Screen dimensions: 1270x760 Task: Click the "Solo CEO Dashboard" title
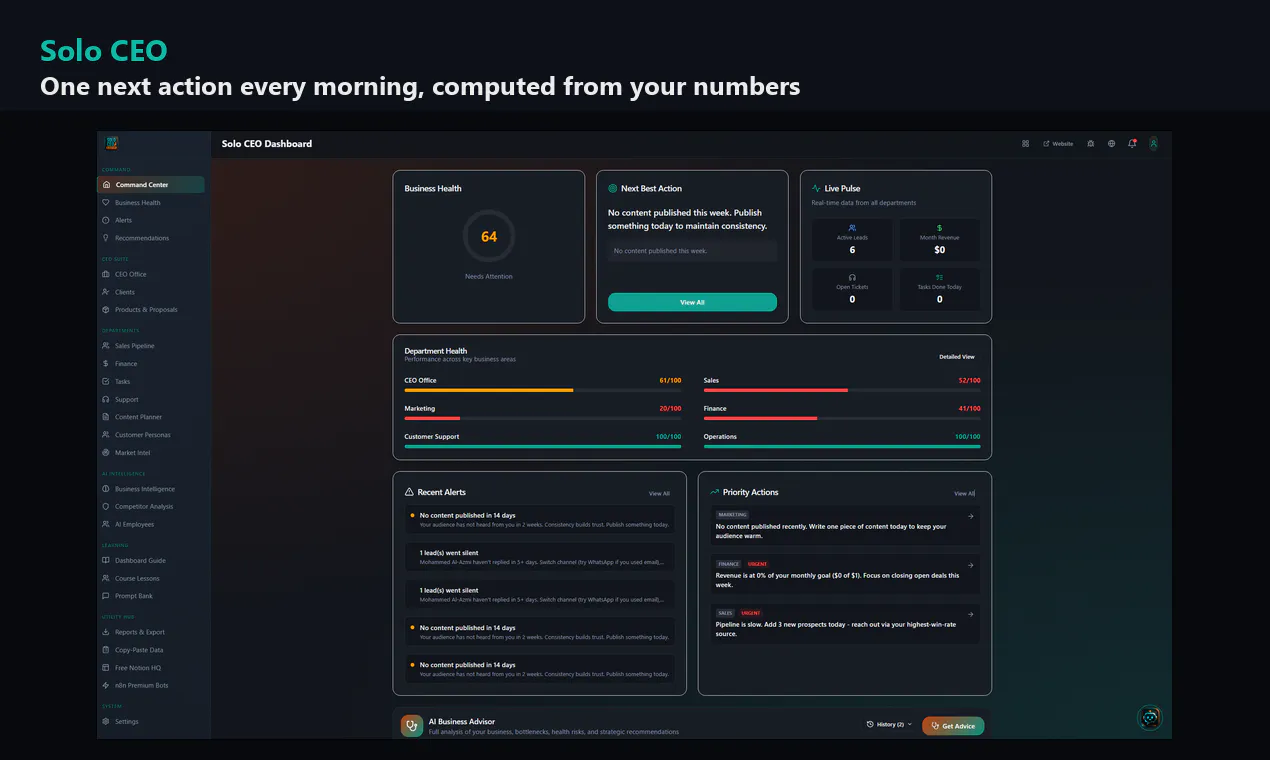267,144
